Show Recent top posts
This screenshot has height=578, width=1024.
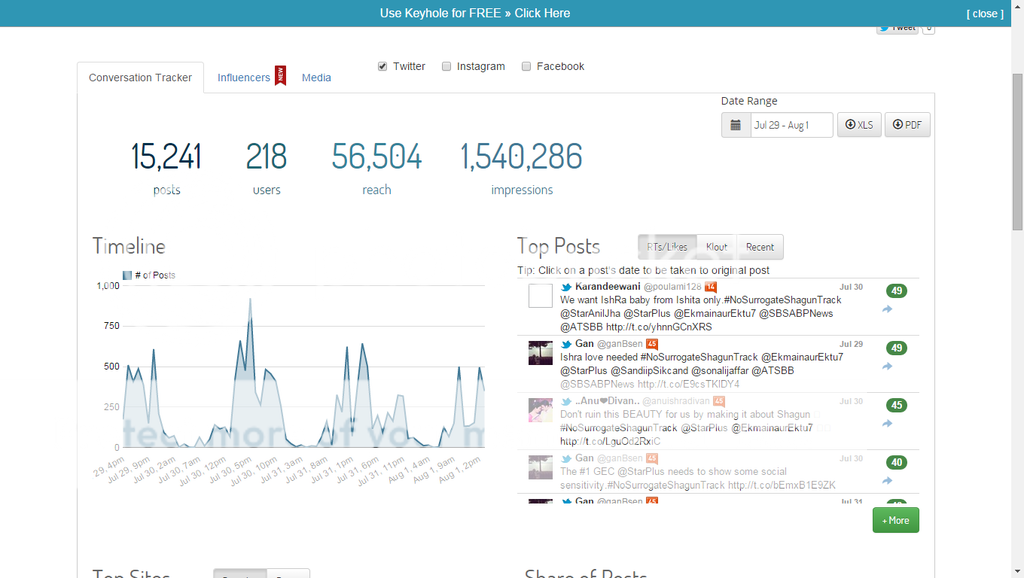click(759, 247)
